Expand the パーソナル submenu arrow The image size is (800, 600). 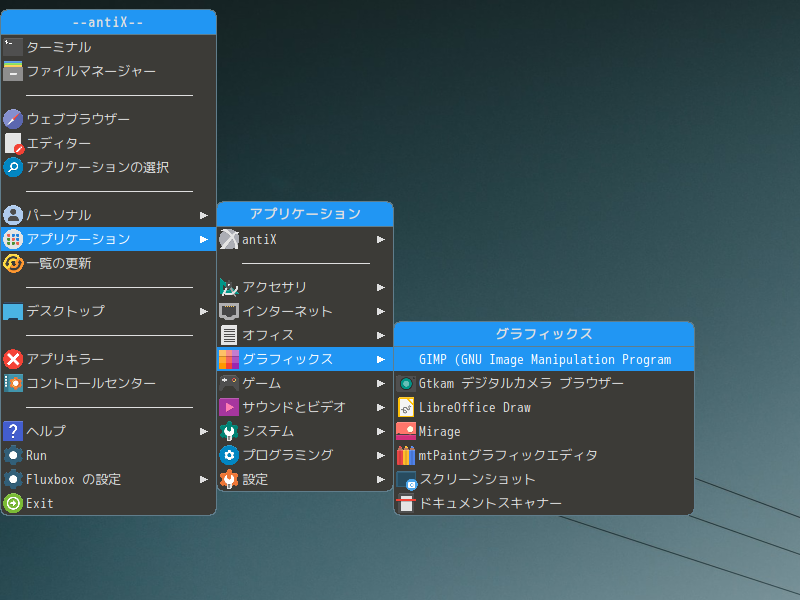click(204, 215)
